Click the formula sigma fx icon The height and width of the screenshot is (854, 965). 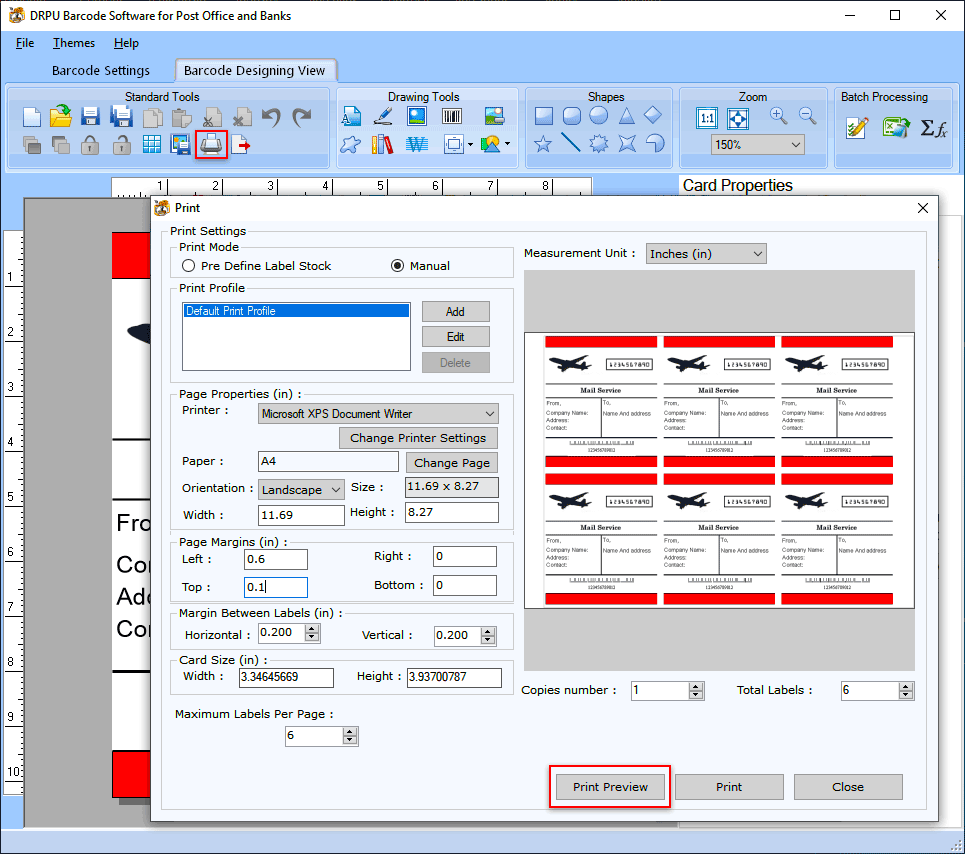(x=933, y=128)
